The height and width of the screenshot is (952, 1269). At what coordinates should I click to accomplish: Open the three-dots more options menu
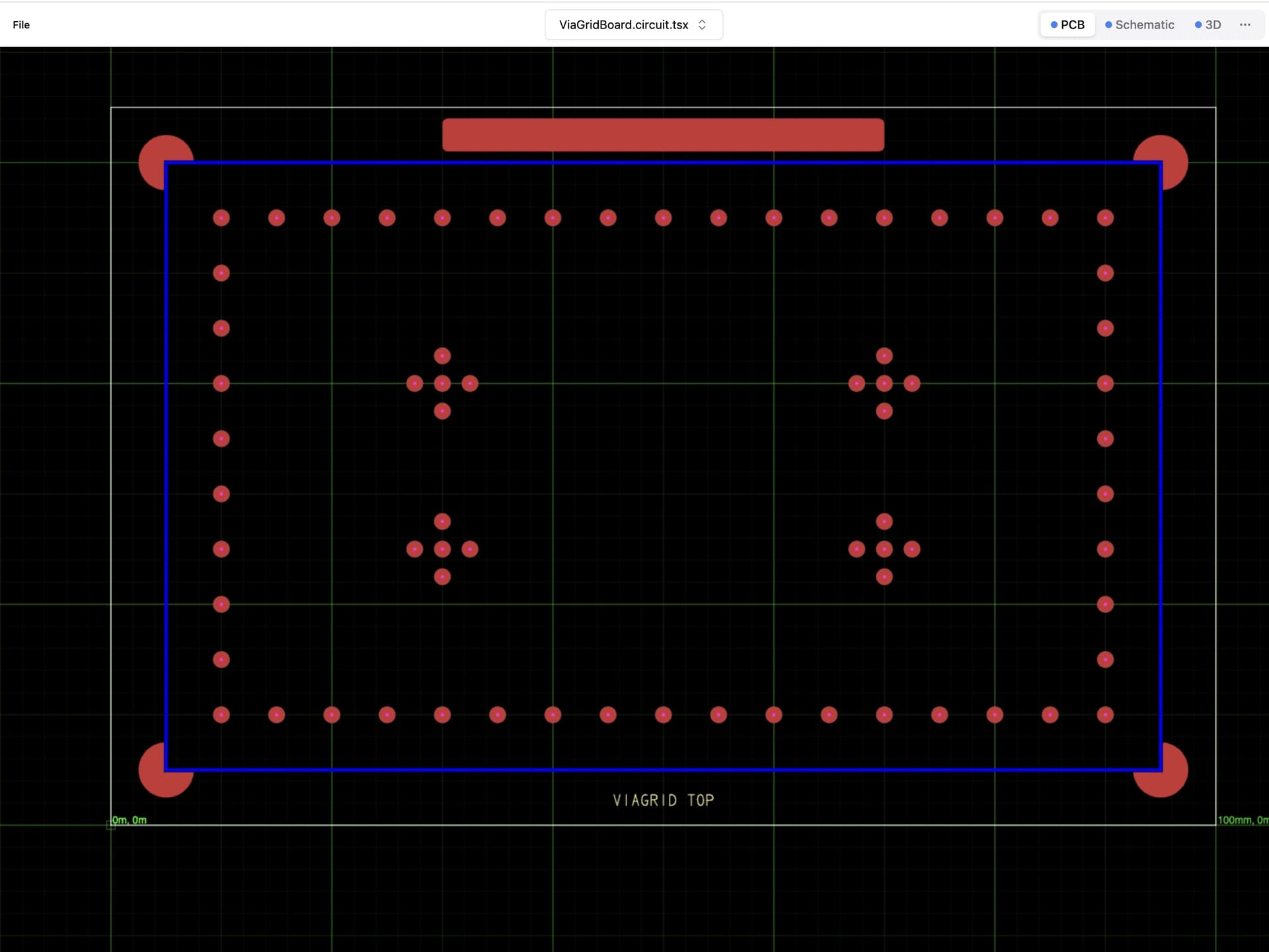[1245, 25]
